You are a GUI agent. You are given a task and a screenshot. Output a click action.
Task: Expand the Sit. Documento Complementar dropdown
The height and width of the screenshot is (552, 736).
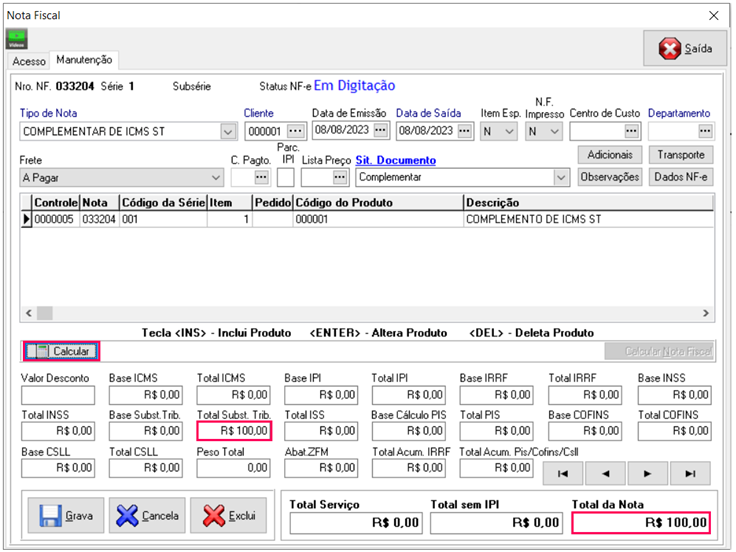(560, 177)
